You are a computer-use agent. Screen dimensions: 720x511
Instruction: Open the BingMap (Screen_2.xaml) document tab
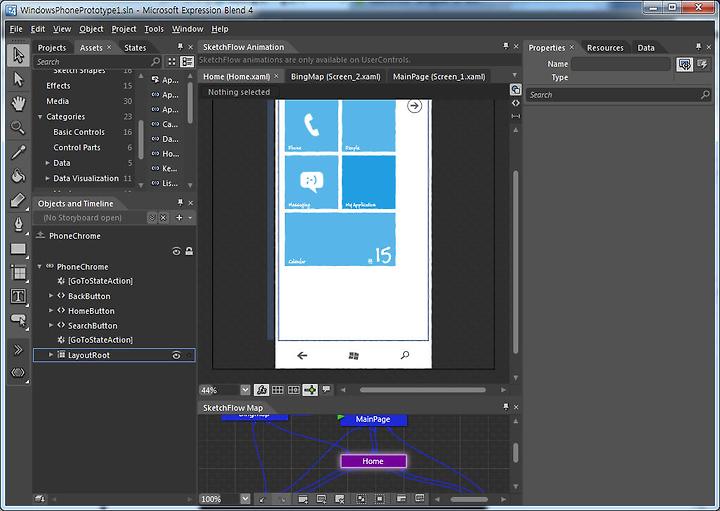[x=336, y=77]
